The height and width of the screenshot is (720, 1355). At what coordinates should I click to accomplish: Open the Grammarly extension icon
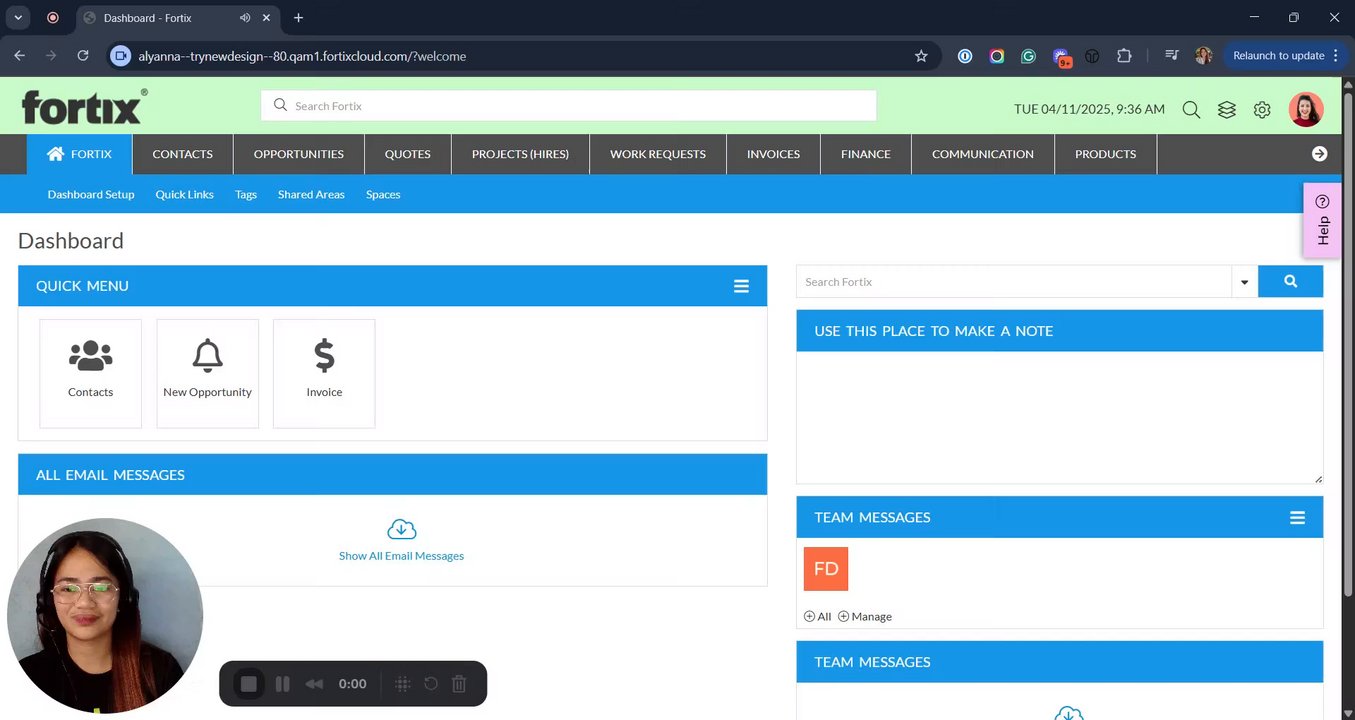pos(1028,56)
